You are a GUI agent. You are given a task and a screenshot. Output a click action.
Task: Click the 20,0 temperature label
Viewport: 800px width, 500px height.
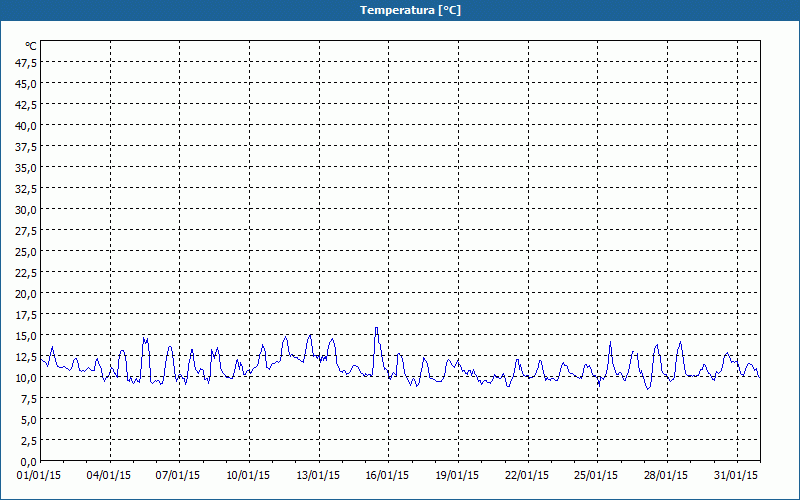pos(27,294)
